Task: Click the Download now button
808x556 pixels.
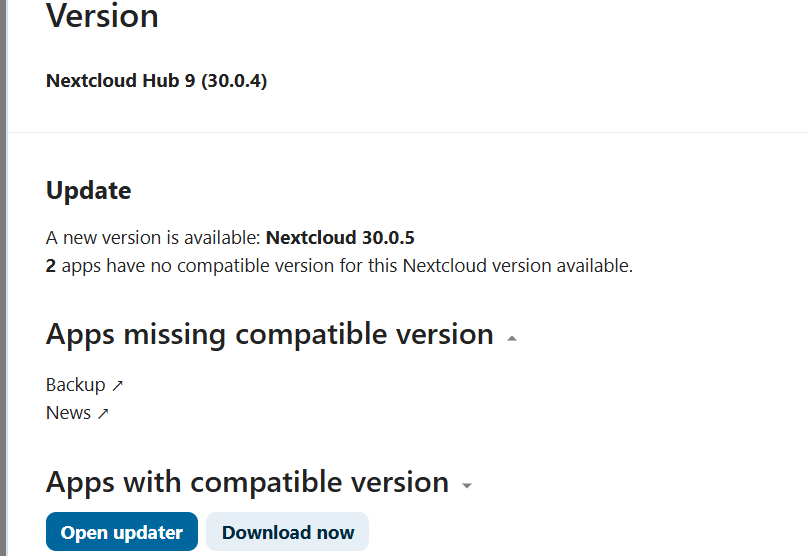Action: pos(288,532)
